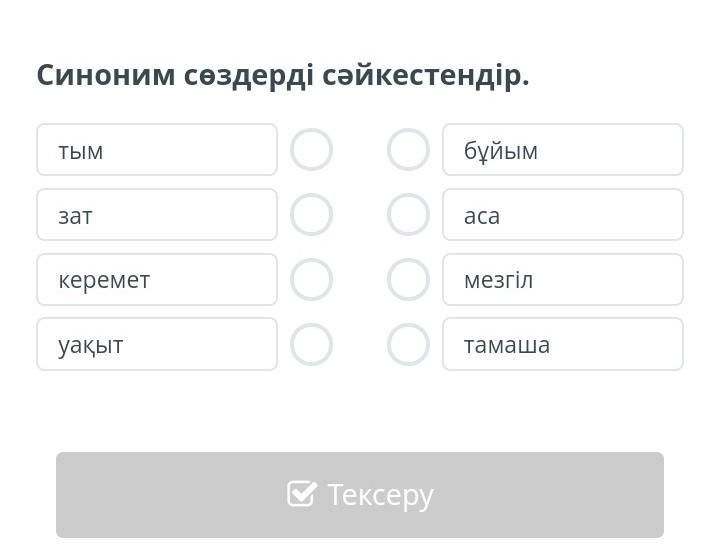Click the 'Синоним сөздерді сәйкестендір' heading

point(283,75)
